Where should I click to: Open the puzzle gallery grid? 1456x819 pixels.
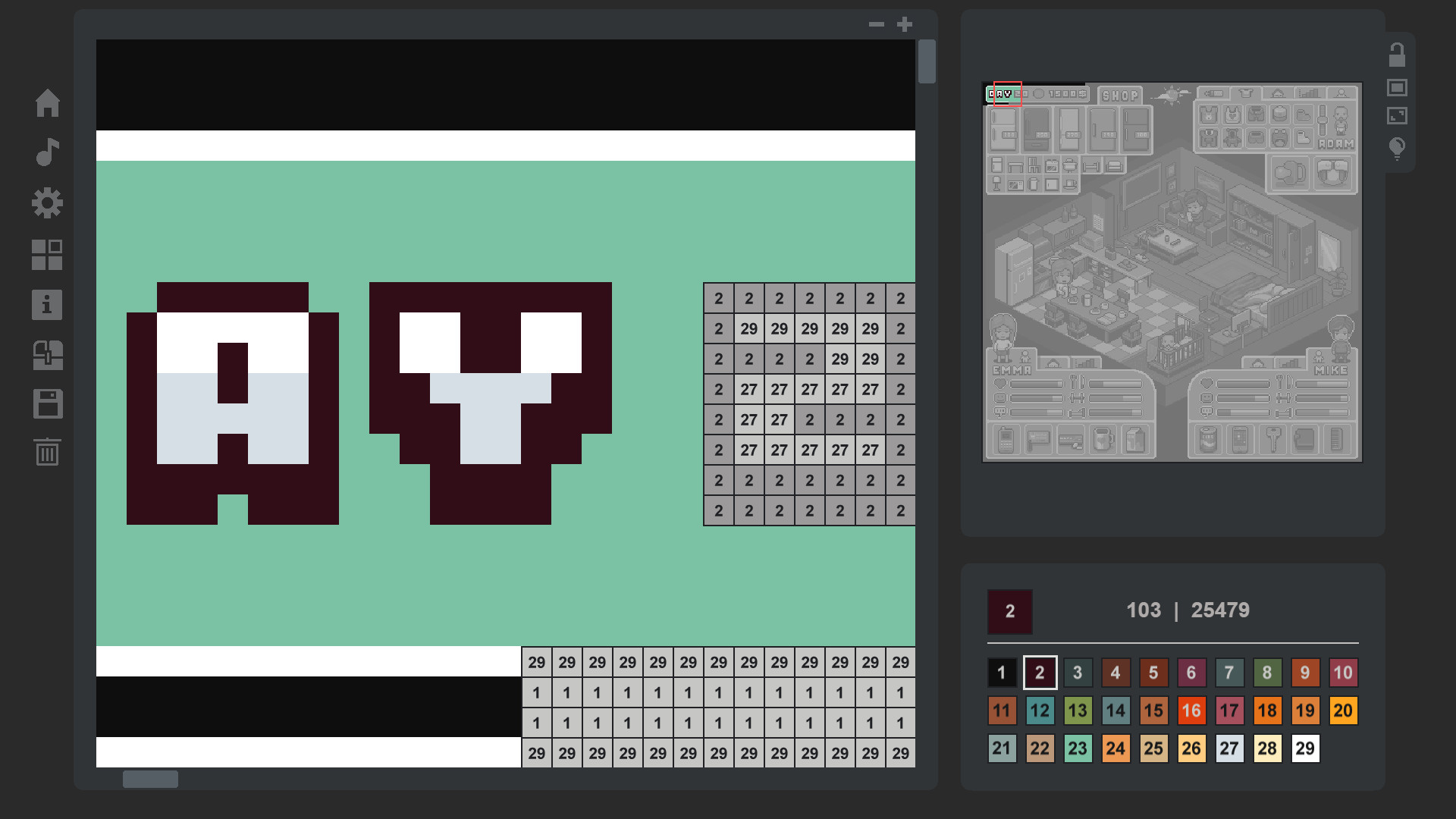pyautogui.click(x=48, y=254)
